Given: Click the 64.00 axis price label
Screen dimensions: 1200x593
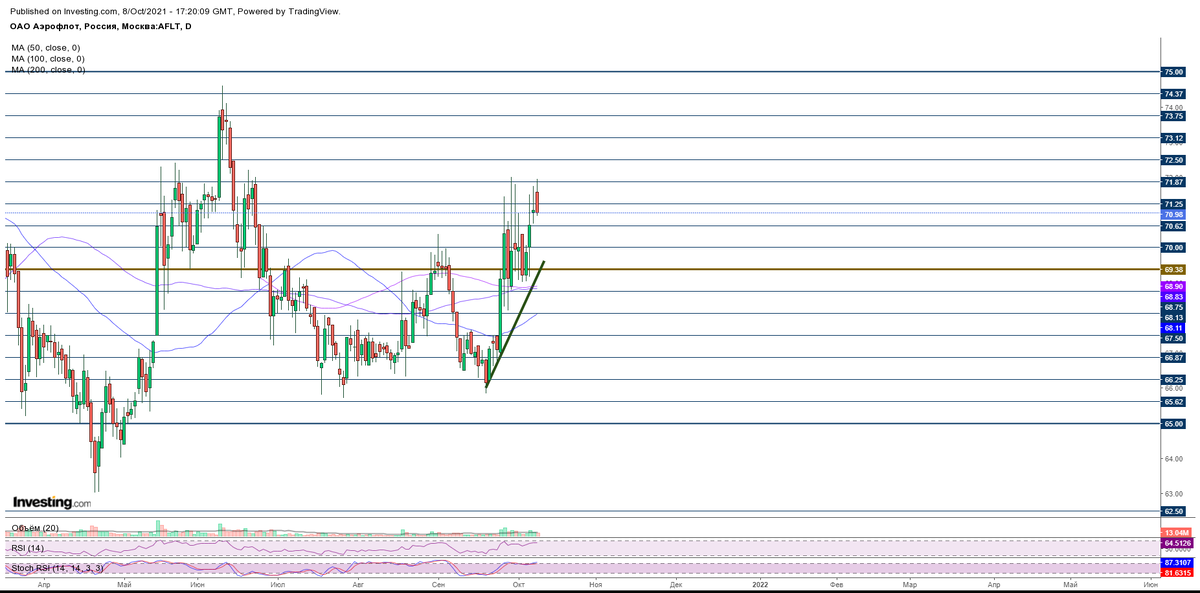Looking at the screenshot, I should coord(1173,459).
